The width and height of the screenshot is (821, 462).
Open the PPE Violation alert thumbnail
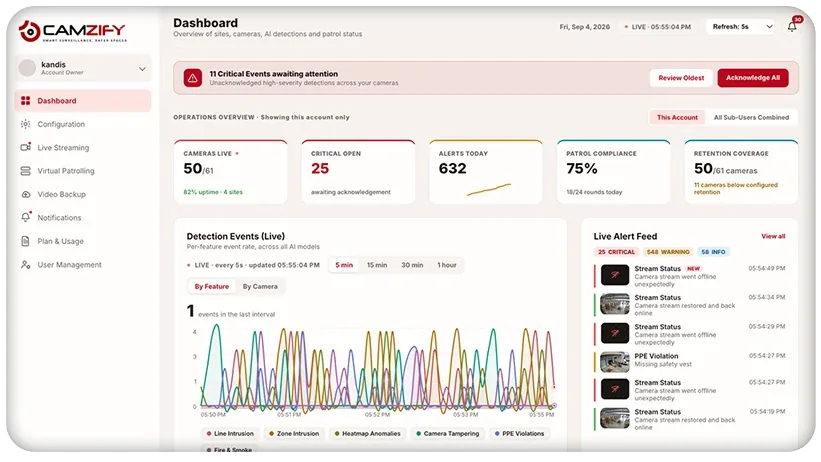click(x=614, y=361)
